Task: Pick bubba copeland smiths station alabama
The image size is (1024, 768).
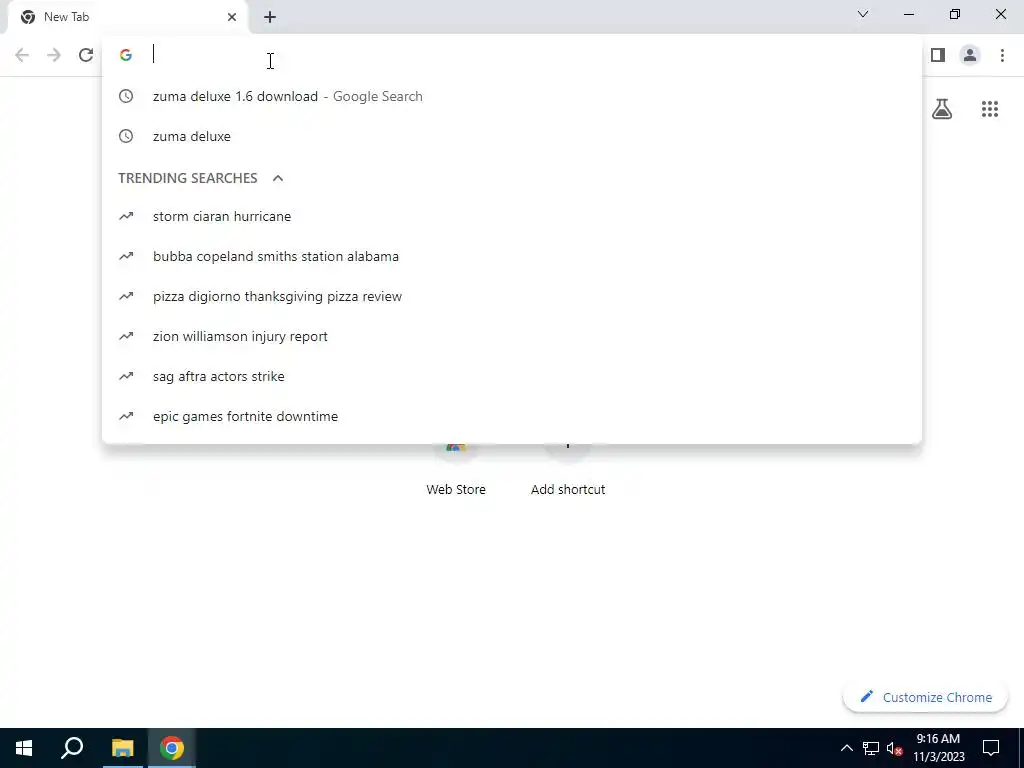Action: (x=512, y=256)
